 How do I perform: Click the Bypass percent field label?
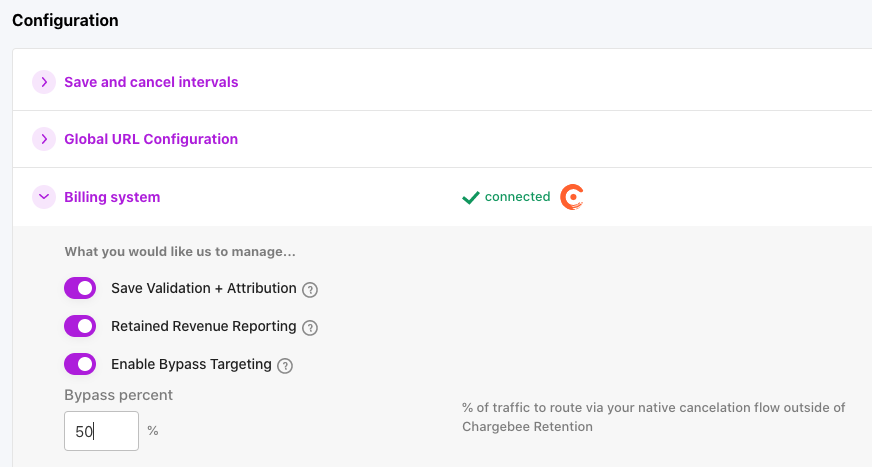pyautogui.click(x=118, y=395)
